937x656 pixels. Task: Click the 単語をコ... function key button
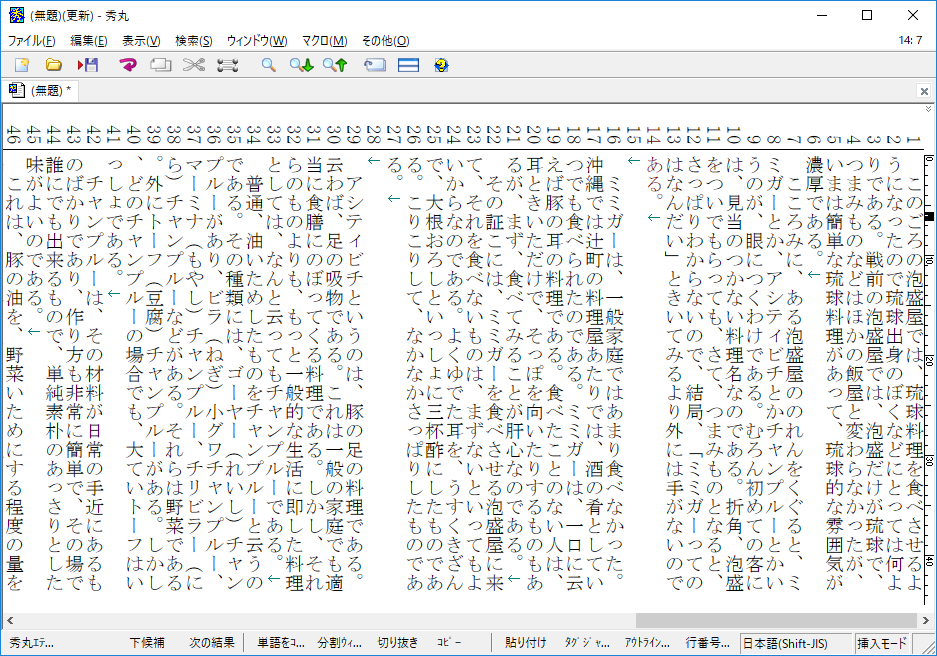click(281, 643)
